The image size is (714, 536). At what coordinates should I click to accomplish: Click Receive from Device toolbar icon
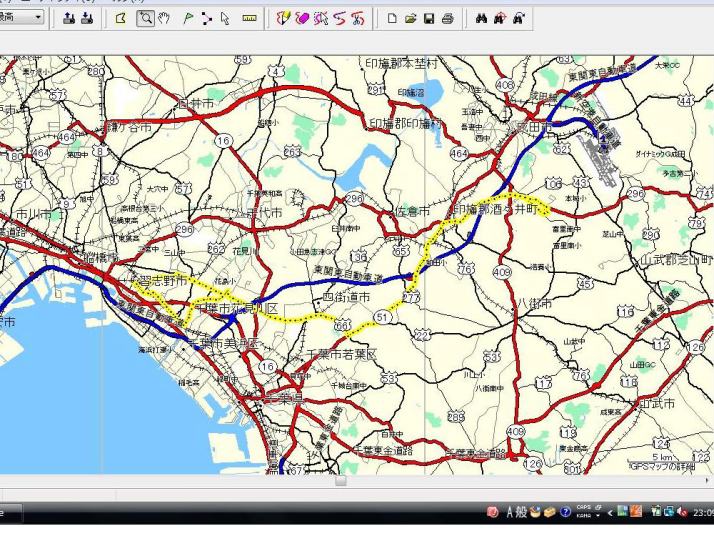pyautogui.click(x=87, y=18)
